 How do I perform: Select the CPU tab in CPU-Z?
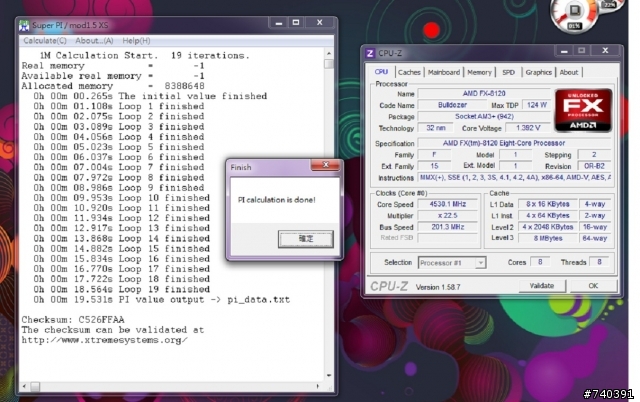coord(381,72)
